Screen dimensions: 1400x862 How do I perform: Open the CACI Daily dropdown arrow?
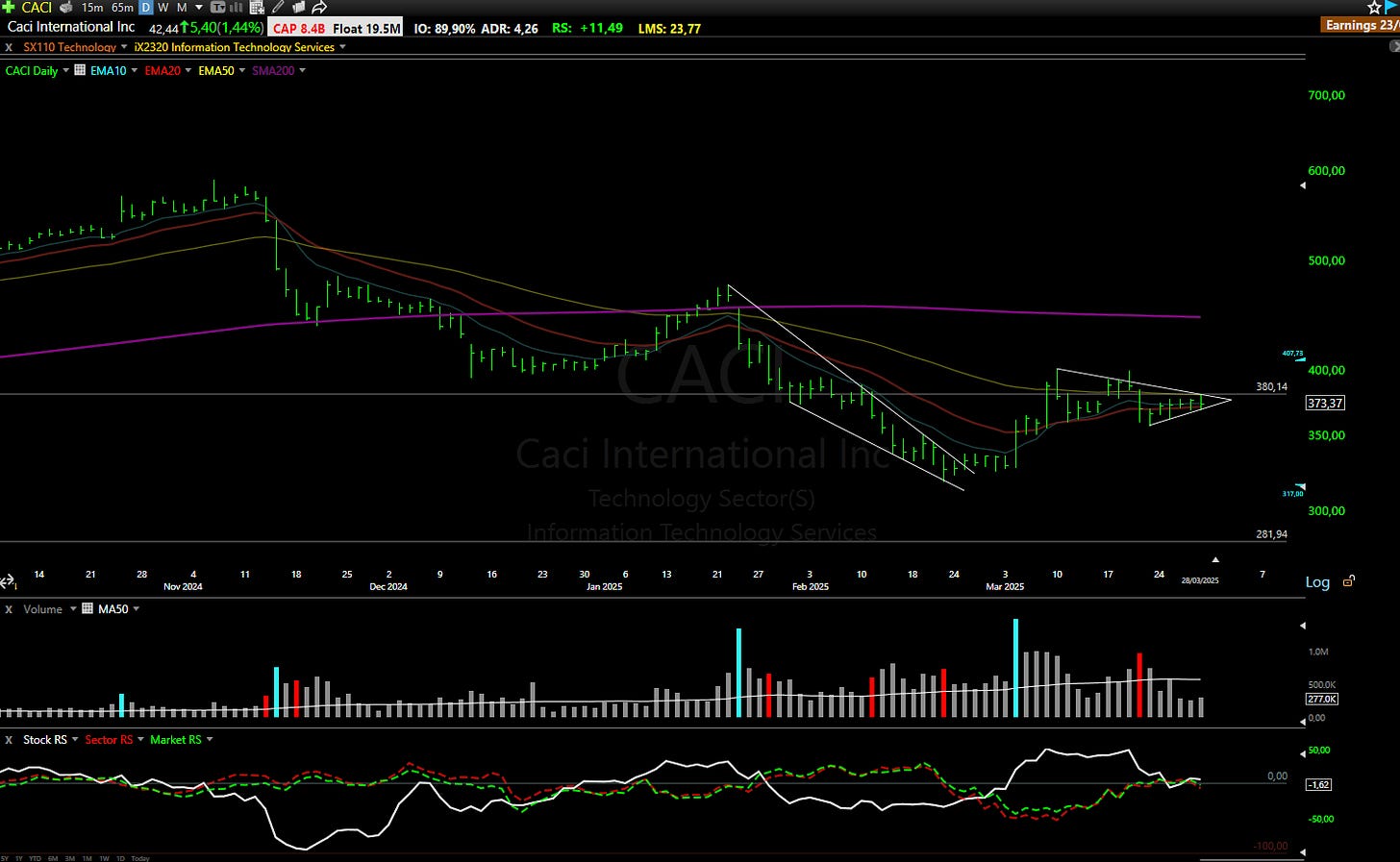pos(65,70)
